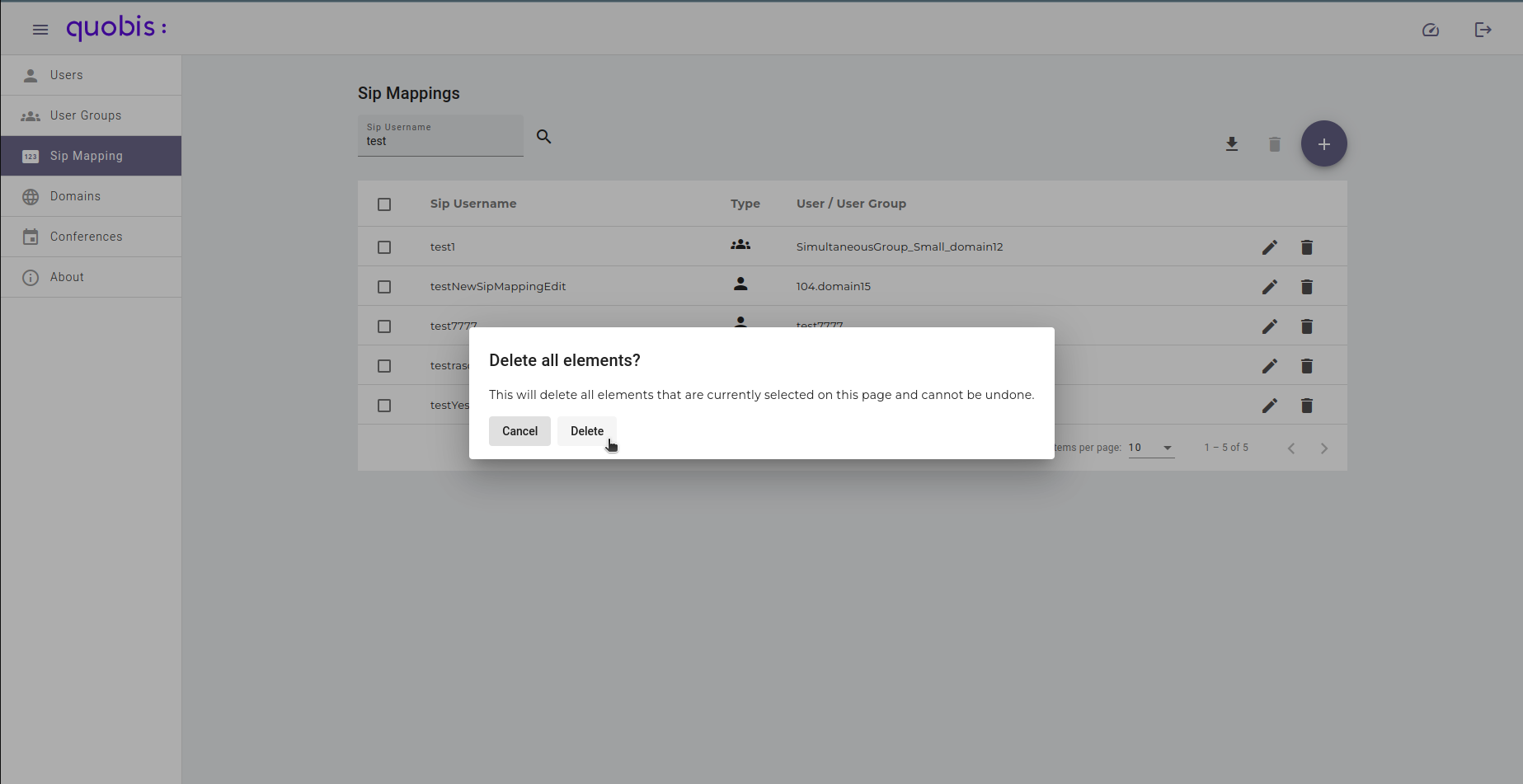Click the 1 – 5 of 5 range label
The height and width of the screenshot is (784, 1523).
point(1226,448)
